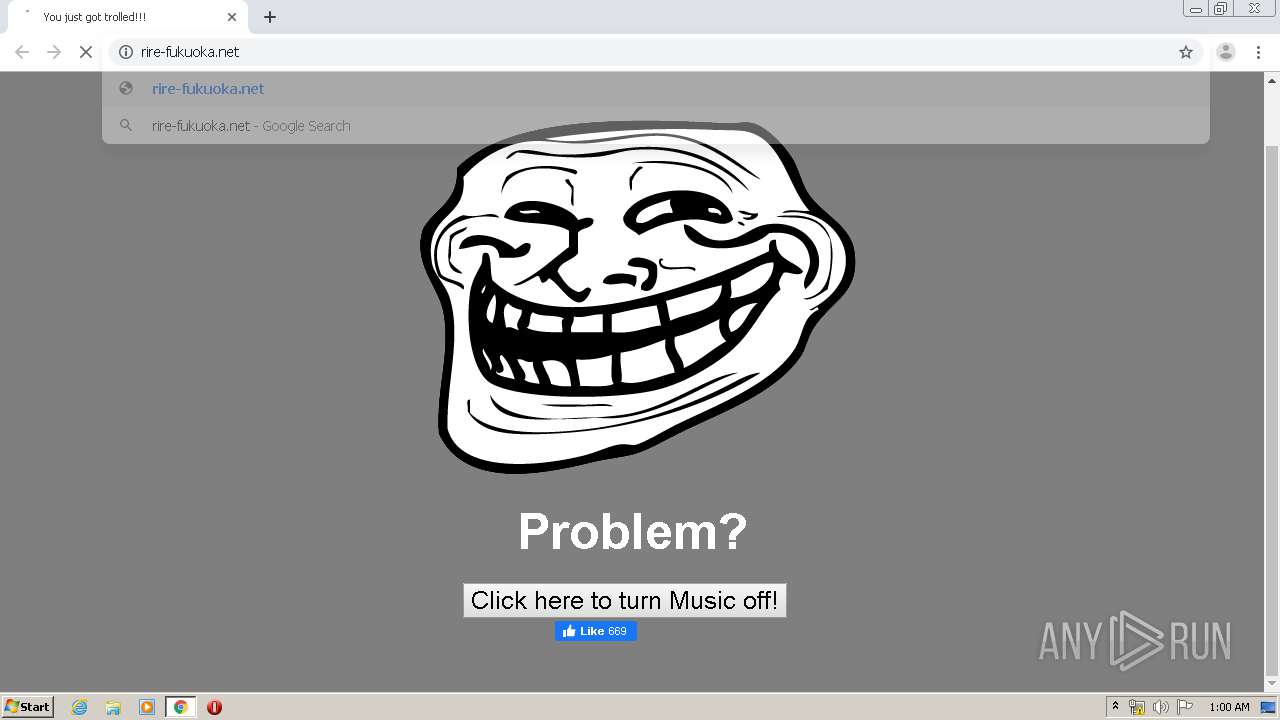Click the troll face image
This screenshot has height=720, width=1280.
(637, 297)
